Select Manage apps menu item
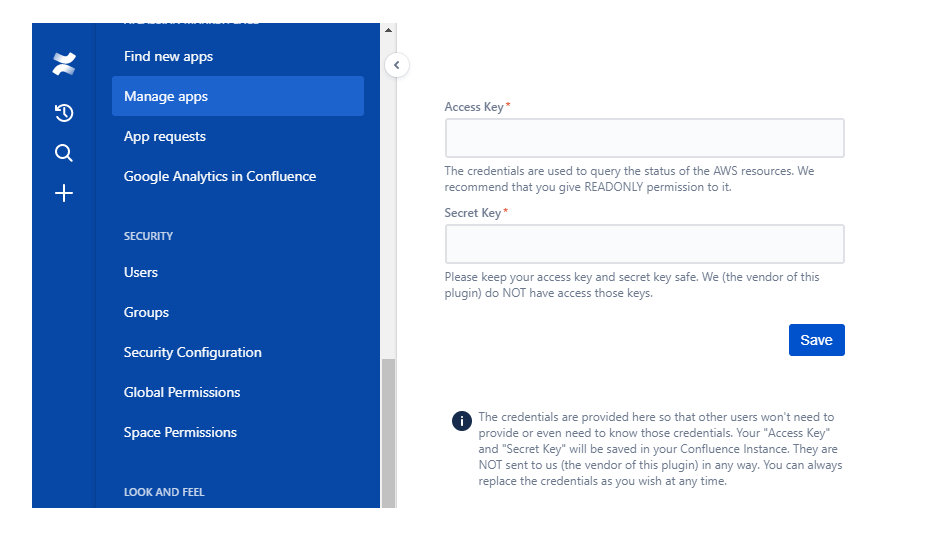Image resolution: width=930 pixels, height=535 pixels. [x=237, y=96]
